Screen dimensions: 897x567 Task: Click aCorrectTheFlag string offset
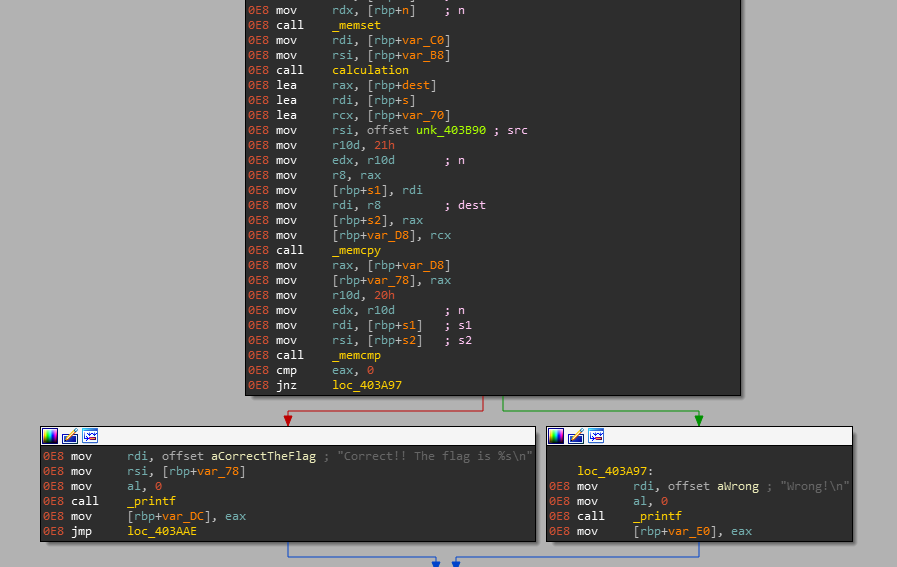click(263, 456)
